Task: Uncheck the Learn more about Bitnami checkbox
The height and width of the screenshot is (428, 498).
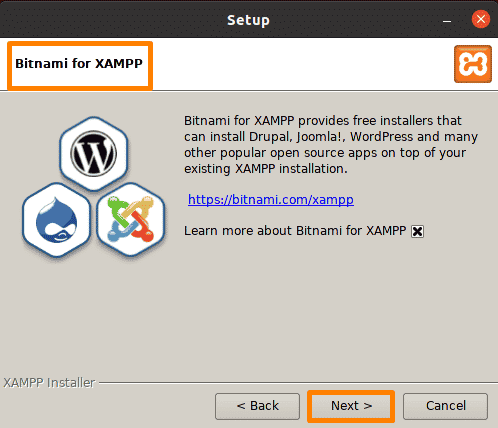Action: [417, 231]
